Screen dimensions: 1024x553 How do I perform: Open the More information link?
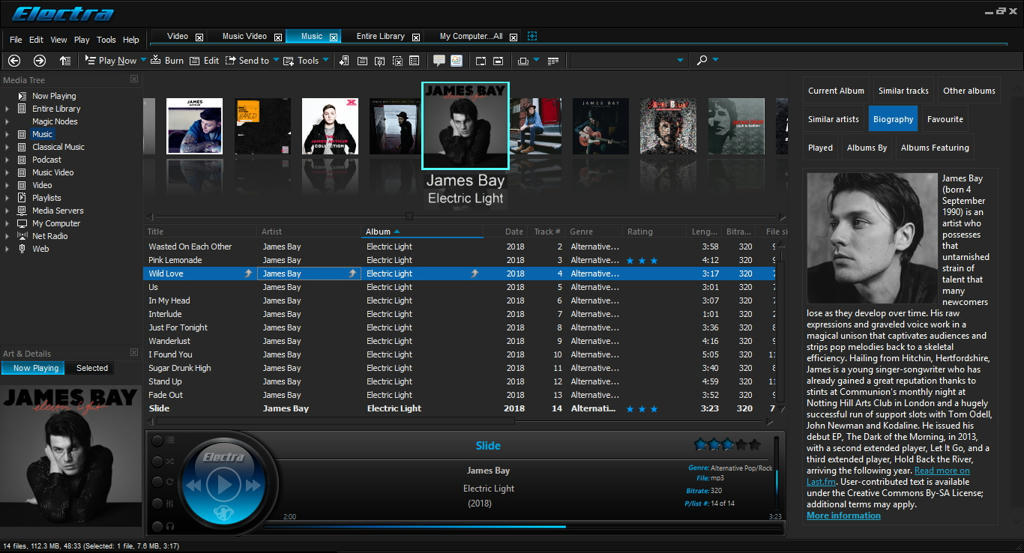(843, 516)
